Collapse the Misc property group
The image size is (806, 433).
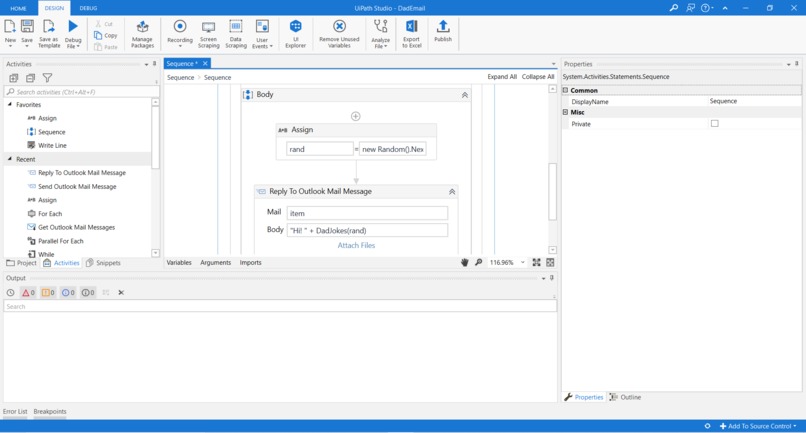click(565, 112)
